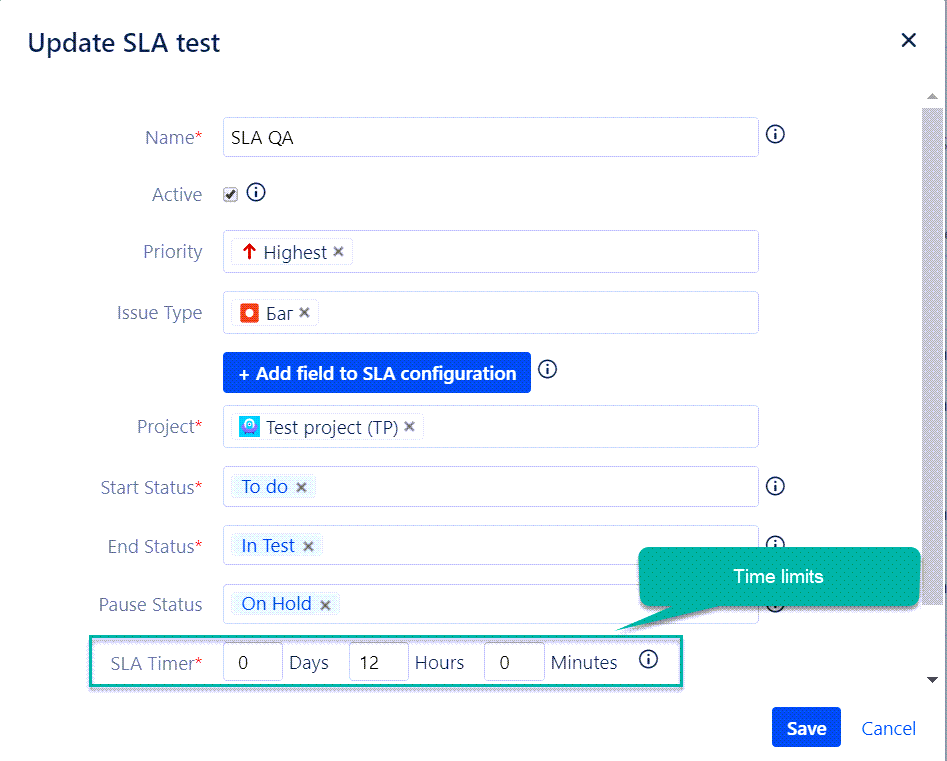
Task: Uncheck the Active checkbox
Action: (x=231, y=195)
